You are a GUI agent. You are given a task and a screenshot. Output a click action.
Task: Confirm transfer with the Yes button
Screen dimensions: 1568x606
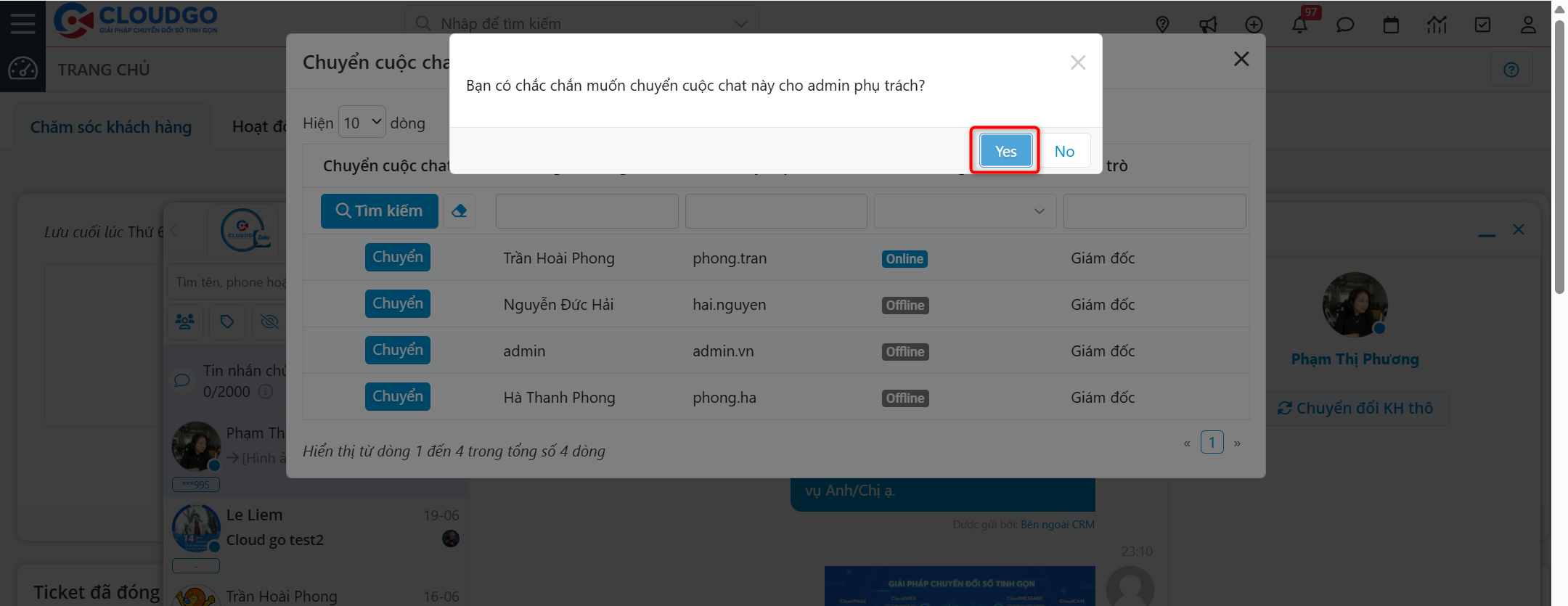[x=1005, y=151]
